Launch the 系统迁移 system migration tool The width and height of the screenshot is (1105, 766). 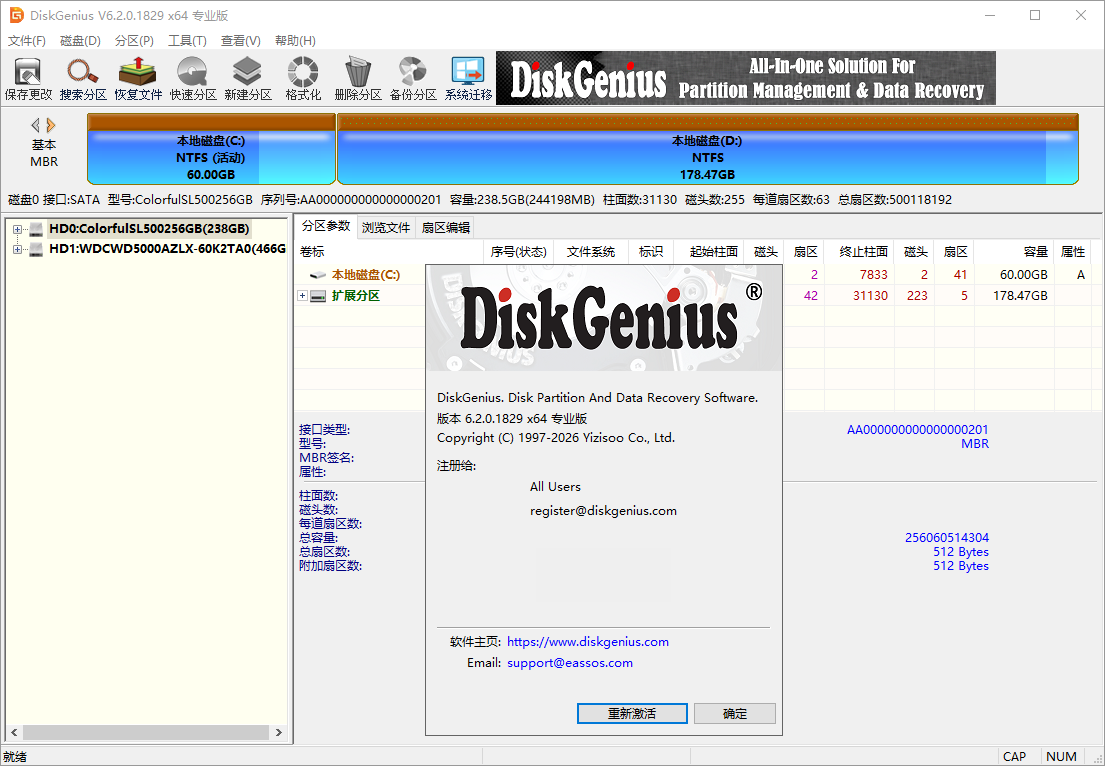pos(468,78)
